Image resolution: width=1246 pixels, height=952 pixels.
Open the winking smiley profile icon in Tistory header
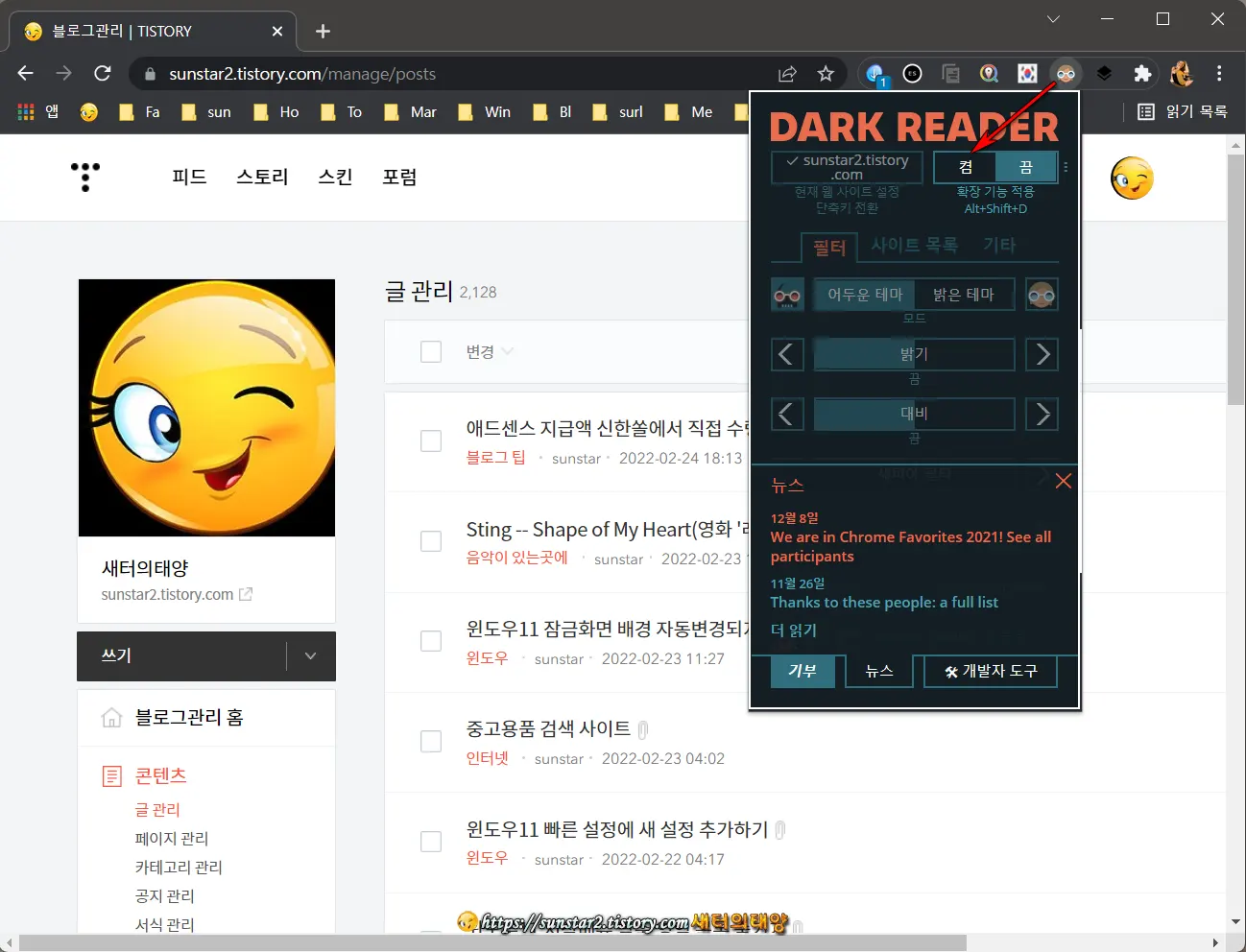[x=1132, y=178]
